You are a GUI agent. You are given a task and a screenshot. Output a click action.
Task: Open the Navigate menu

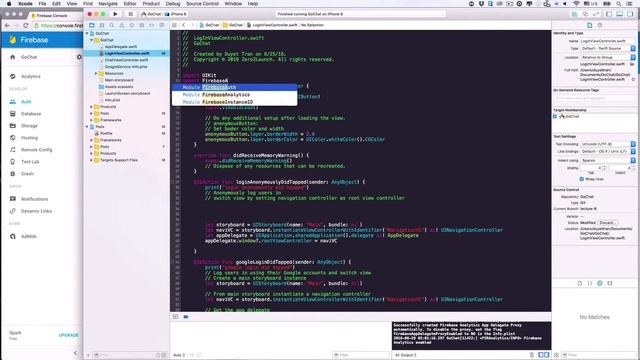click(x=108, y=4)
